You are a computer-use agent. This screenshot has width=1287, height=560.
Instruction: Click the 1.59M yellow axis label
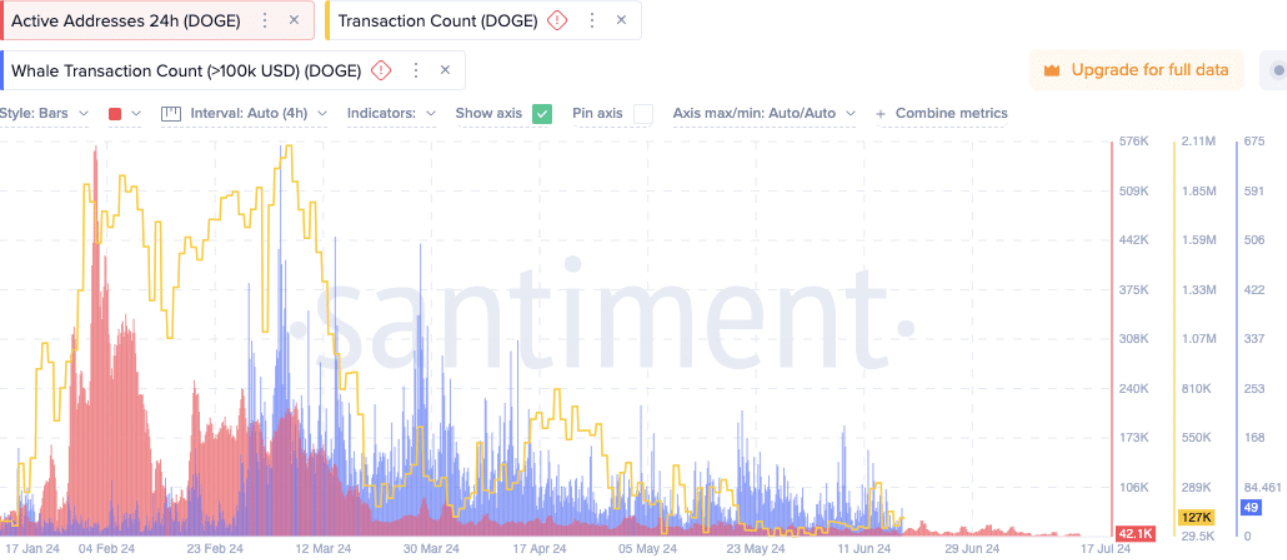point(1198,240)
